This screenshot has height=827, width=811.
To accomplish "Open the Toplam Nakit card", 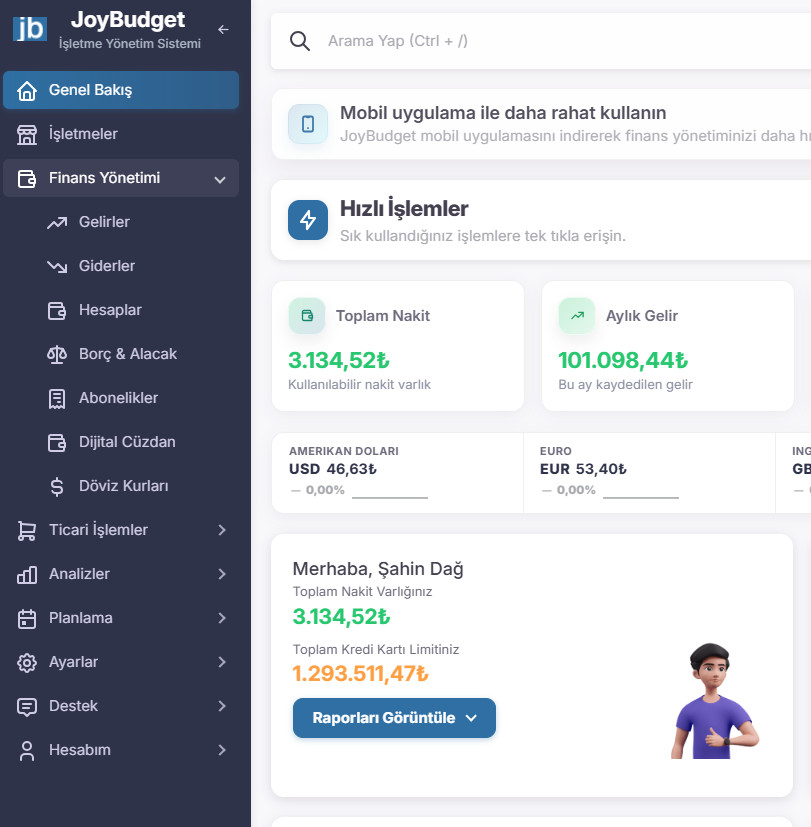I will click(398, 346).
